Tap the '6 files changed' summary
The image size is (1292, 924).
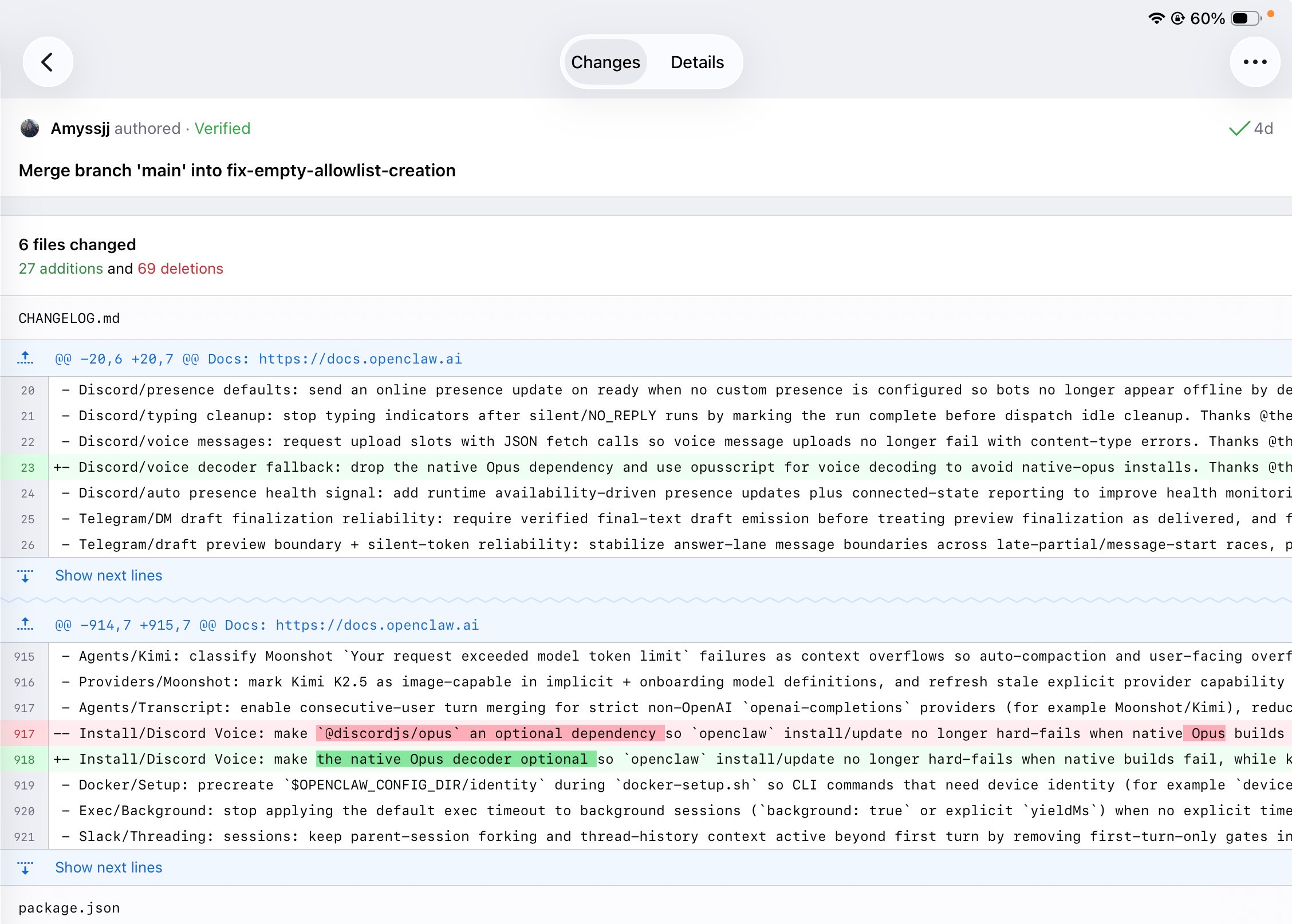[x=77, y=244]
